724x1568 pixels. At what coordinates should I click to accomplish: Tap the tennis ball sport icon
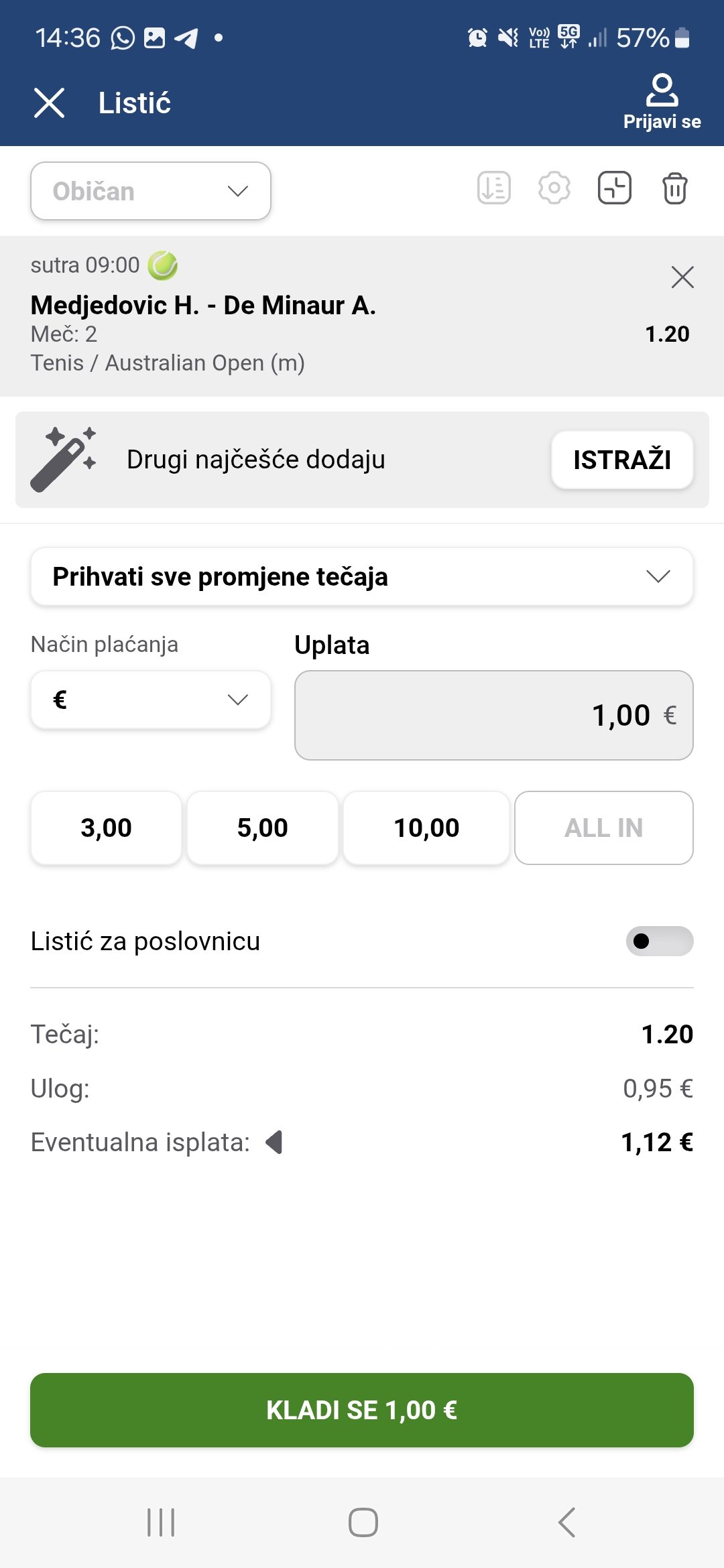click(162, 265)
